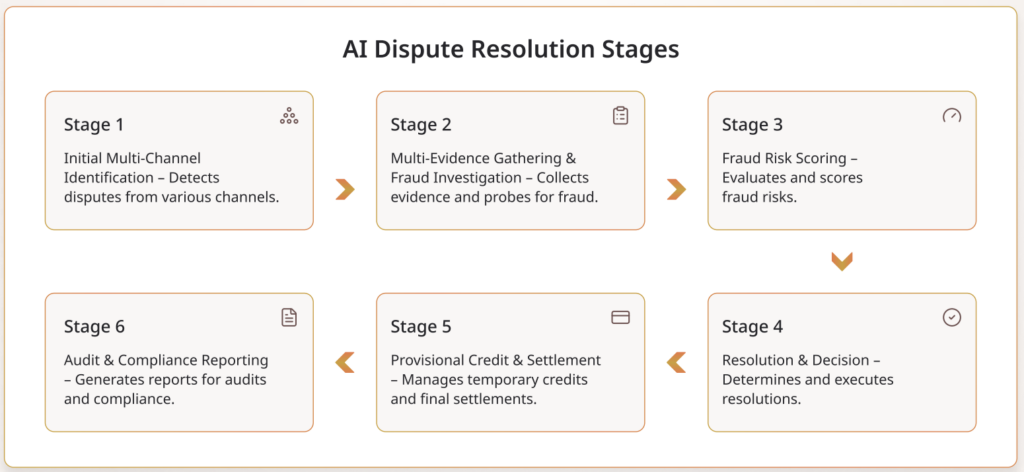
Task: Select the Stage 2 heading
Action: (x=421, y=125)
